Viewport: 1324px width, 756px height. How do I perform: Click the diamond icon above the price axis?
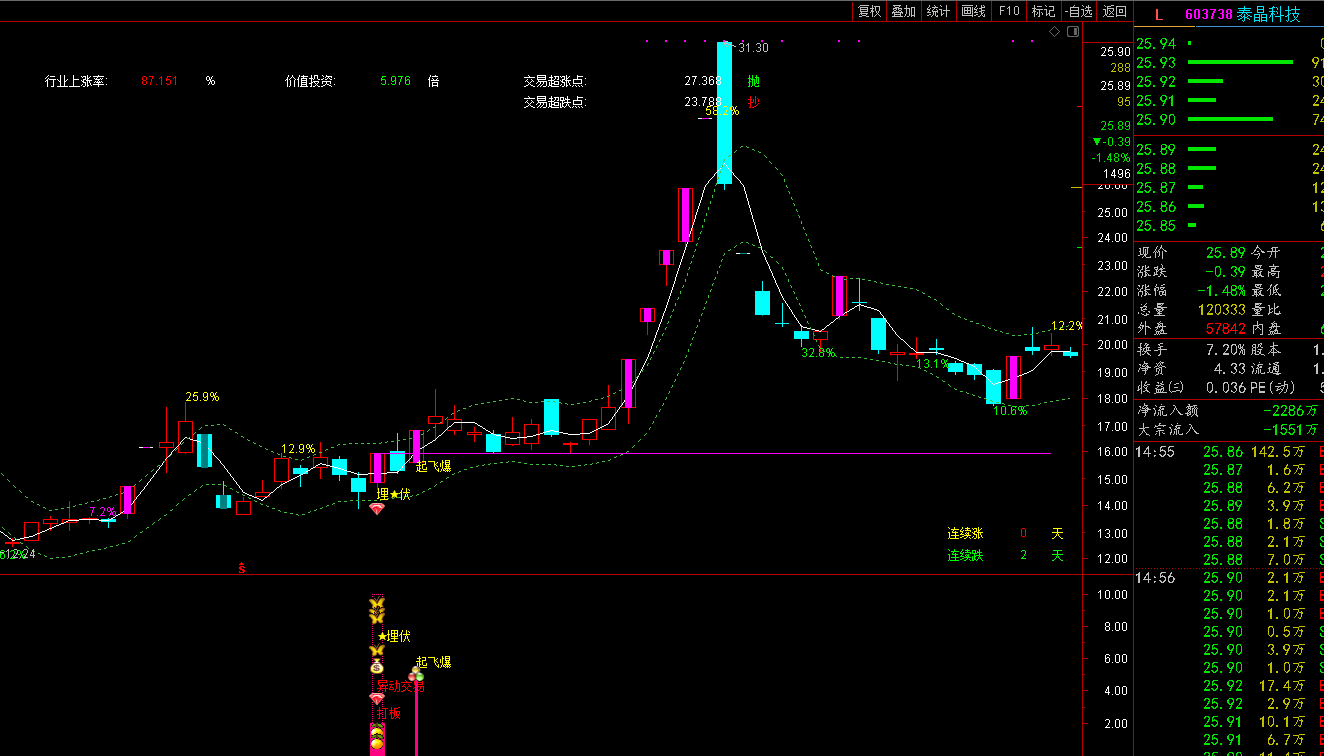[x=1054, y=32]
